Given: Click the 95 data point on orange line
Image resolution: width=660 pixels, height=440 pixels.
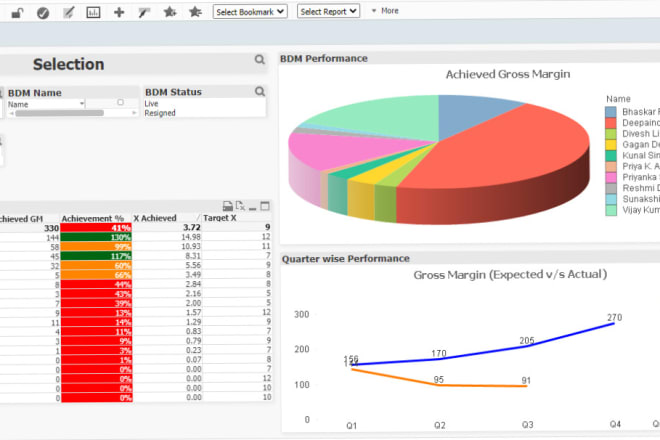Looking at the screenshot, I should pos(439,384).
